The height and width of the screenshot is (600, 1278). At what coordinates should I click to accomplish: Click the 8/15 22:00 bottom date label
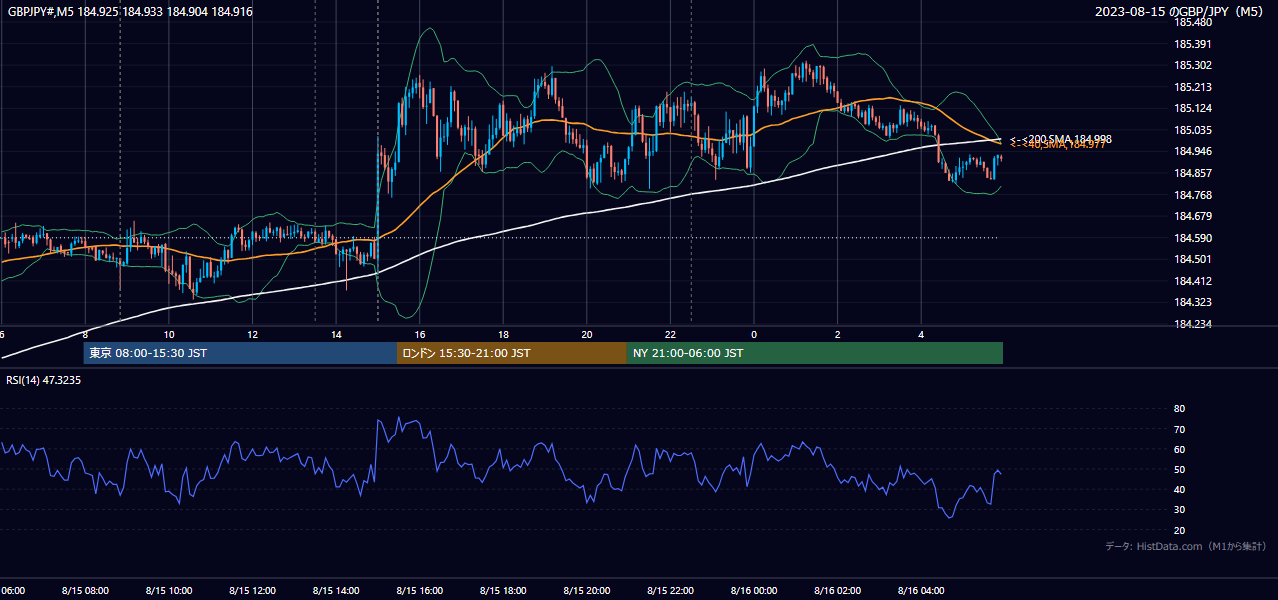[670, 591]
